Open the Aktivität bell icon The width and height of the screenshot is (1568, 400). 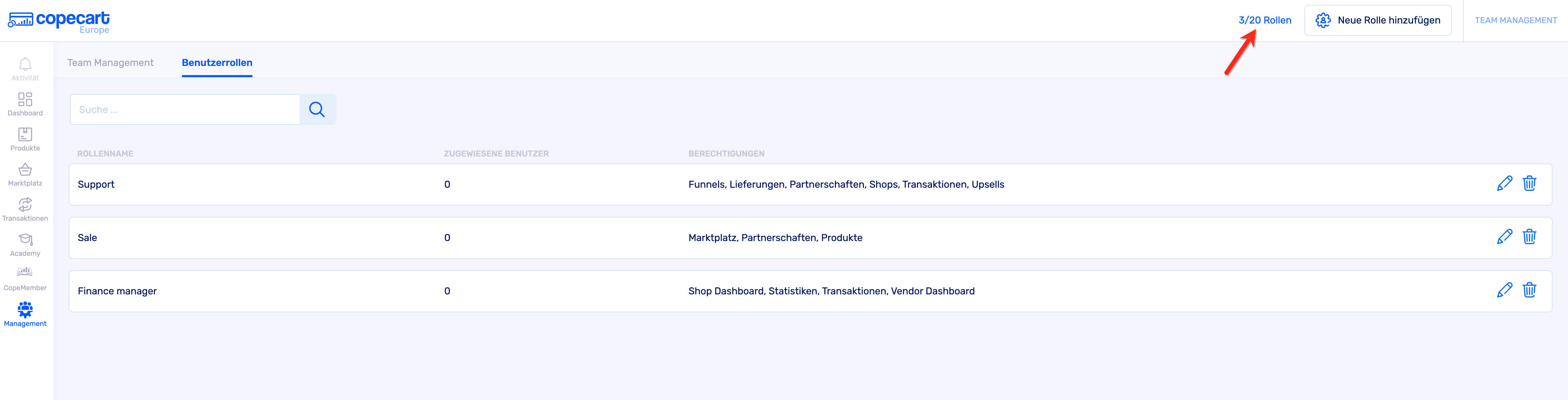(x=25, y=65)
